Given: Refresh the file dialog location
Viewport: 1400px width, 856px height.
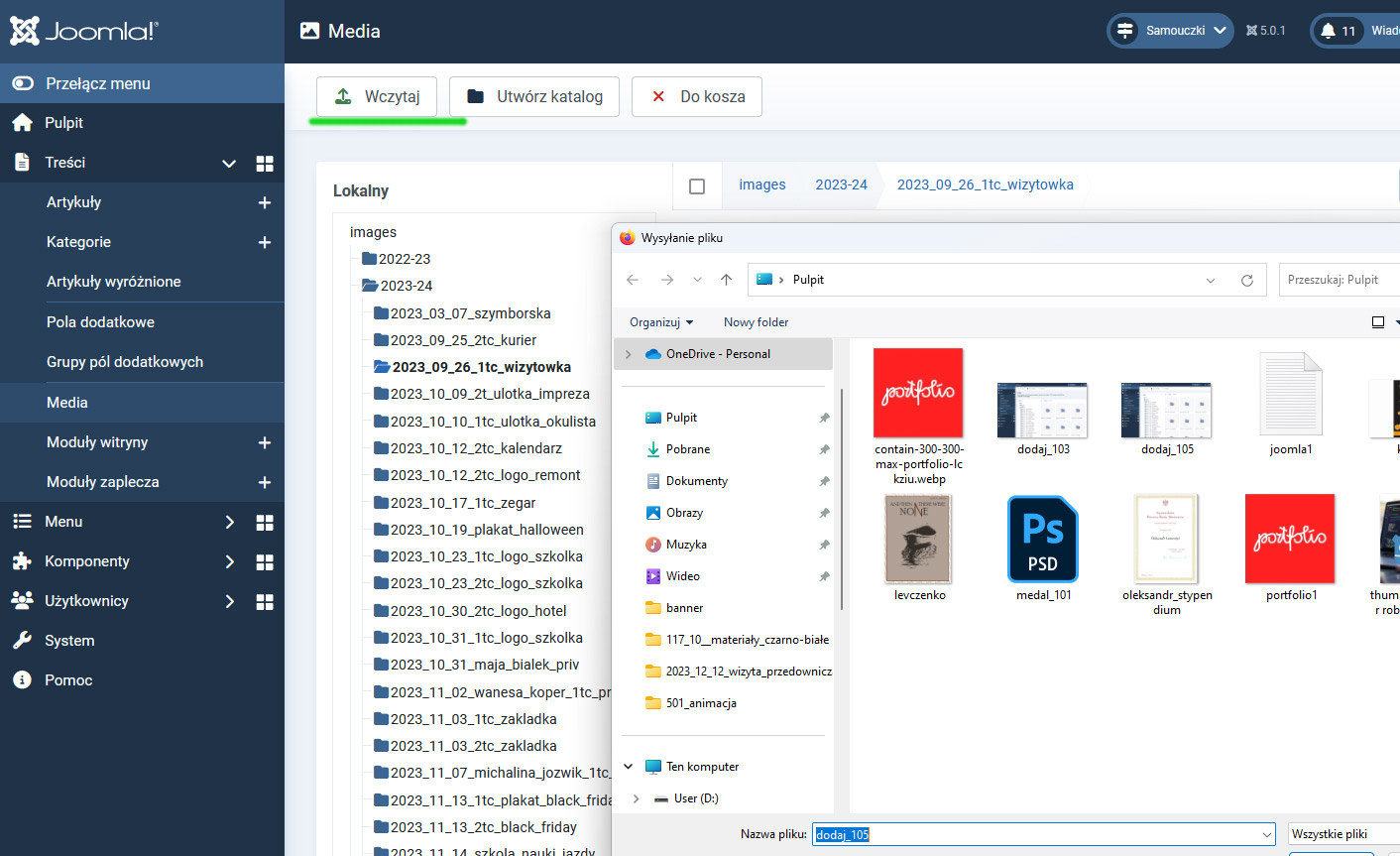Looking at the screenshot, I should [x=1247, y=280].
